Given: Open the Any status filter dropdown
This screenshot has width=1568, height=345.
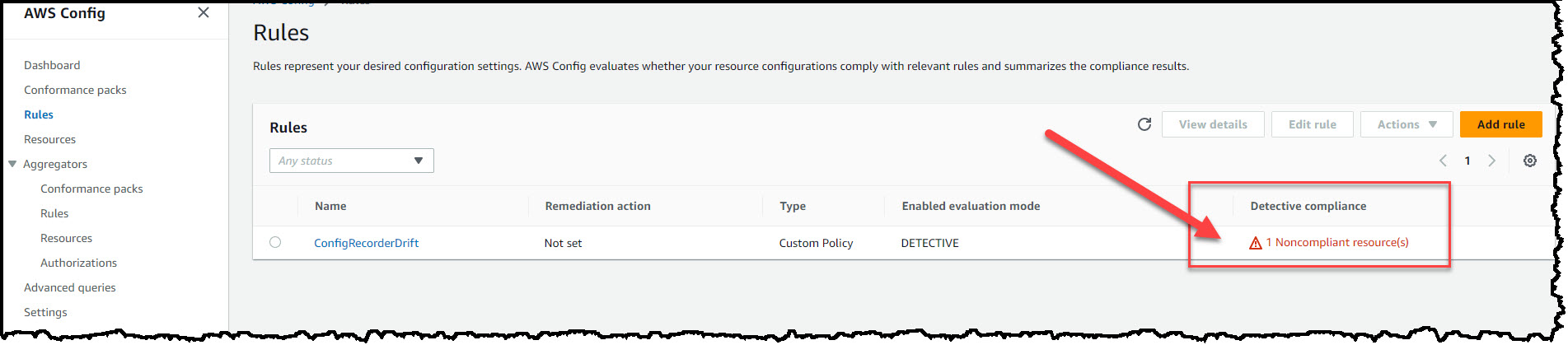Looking at the screenshot, I should coord(352,161).
